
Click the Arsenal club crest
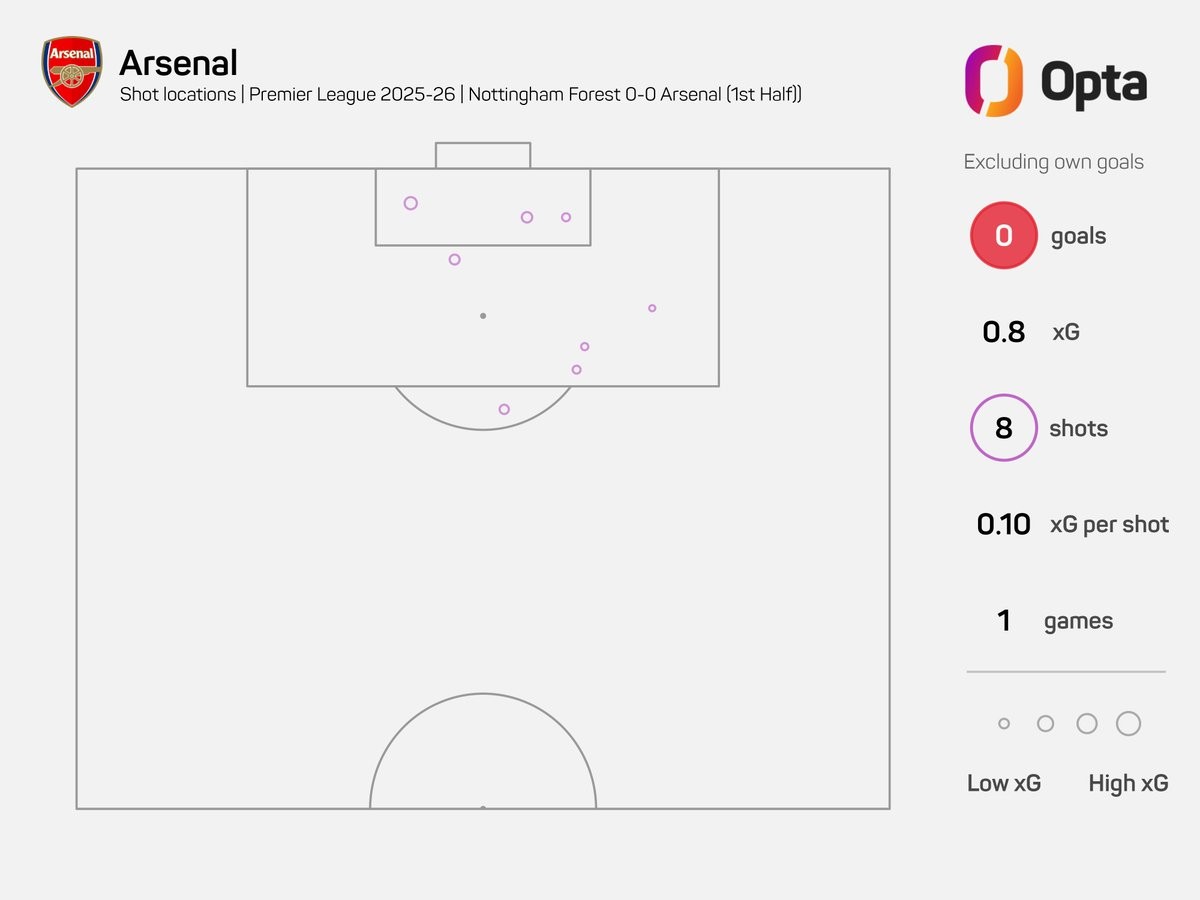pos(71,73)
